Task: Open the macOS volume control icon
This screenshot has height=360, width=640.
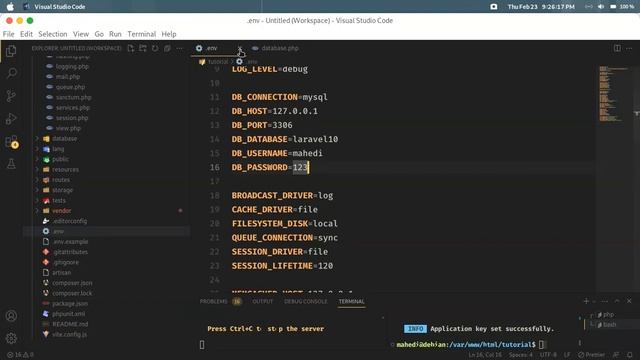Action: point(601,7)
